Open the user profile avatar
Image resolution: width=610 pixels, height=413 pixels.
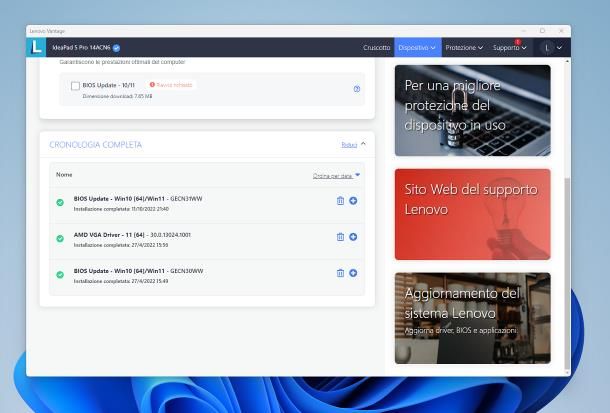547,47
